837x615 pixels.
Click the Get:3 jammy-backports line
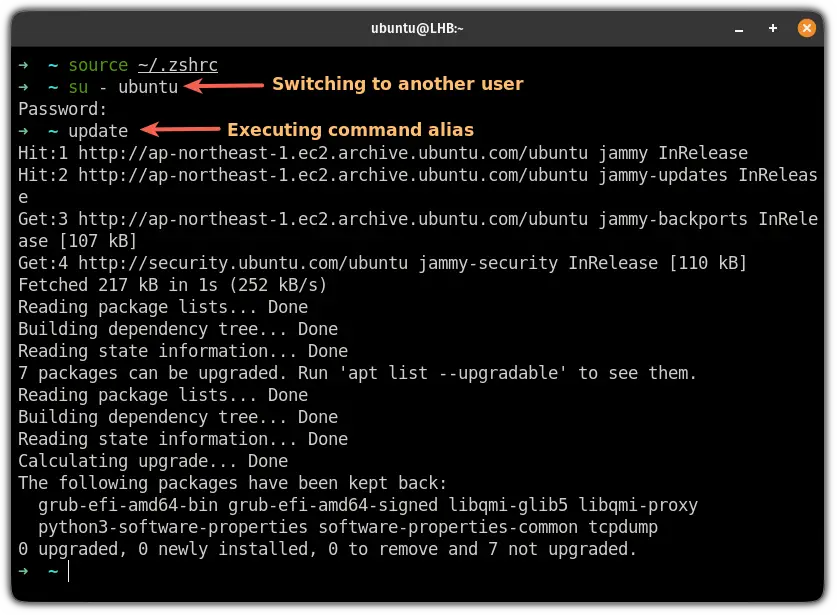click(x=417, y=230)
